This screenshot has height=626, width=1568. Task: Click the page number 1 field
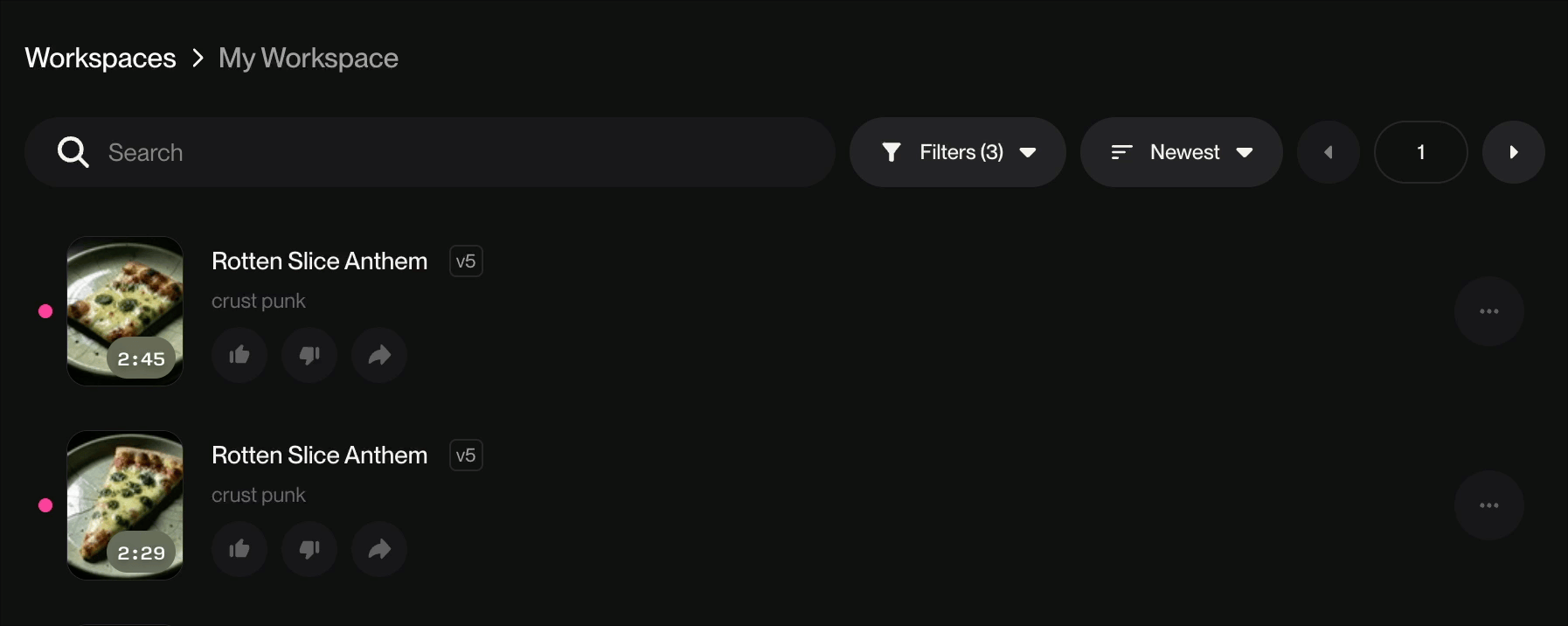point(1420,152)
